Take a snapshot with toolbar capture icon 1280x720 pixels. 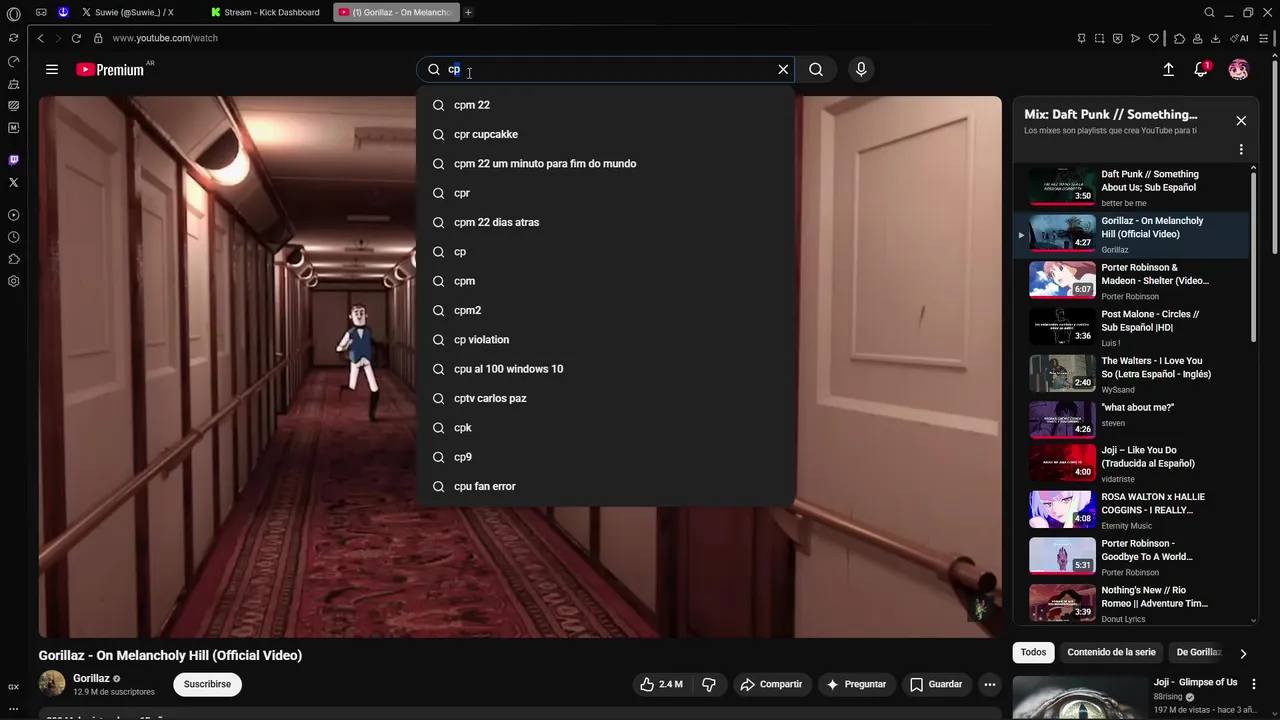pyautogui.click(x=1099, y=39)
